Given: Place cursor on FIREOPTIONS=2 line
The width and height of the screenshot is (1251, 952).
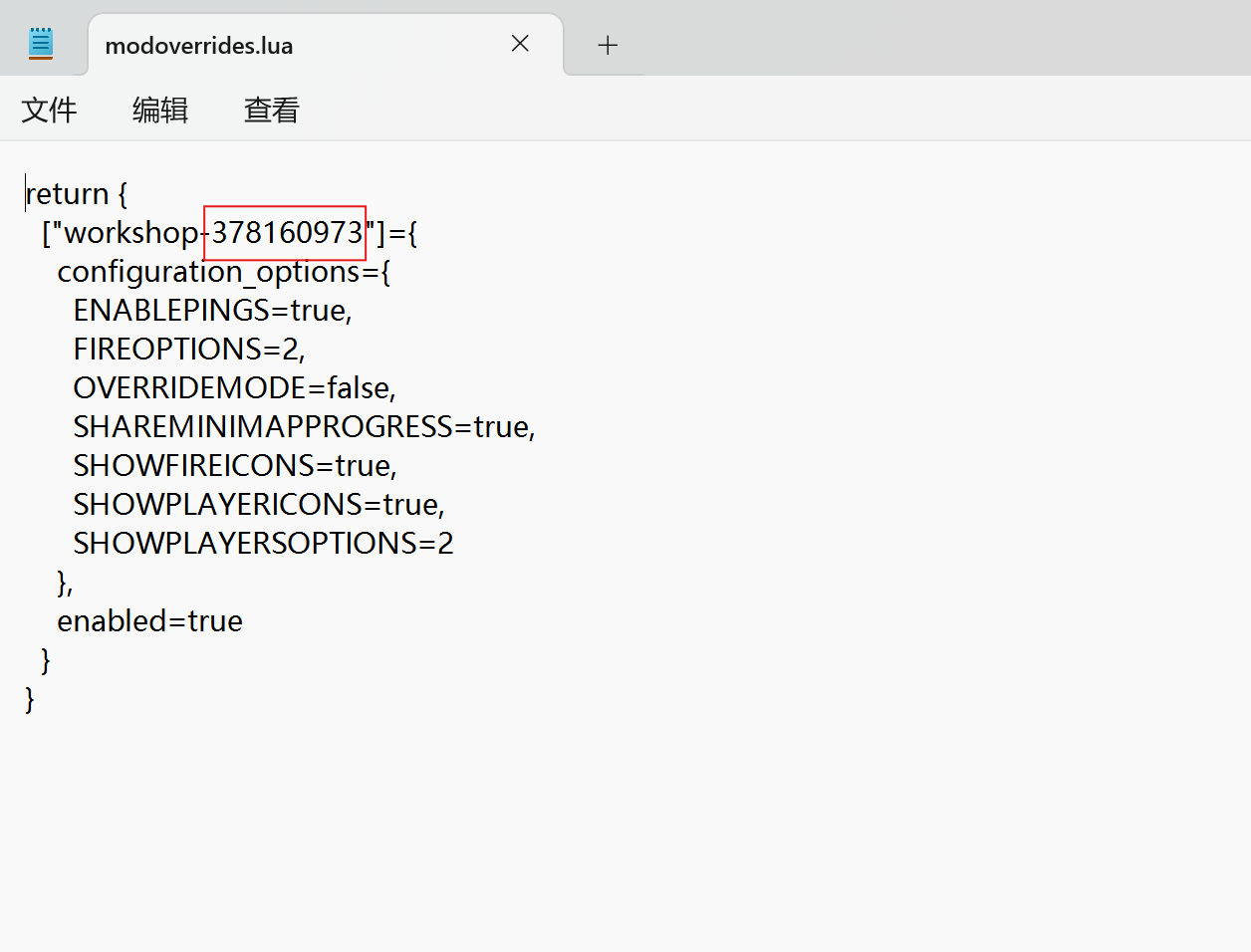Looking at the screenshot, I should pos(188,350).
